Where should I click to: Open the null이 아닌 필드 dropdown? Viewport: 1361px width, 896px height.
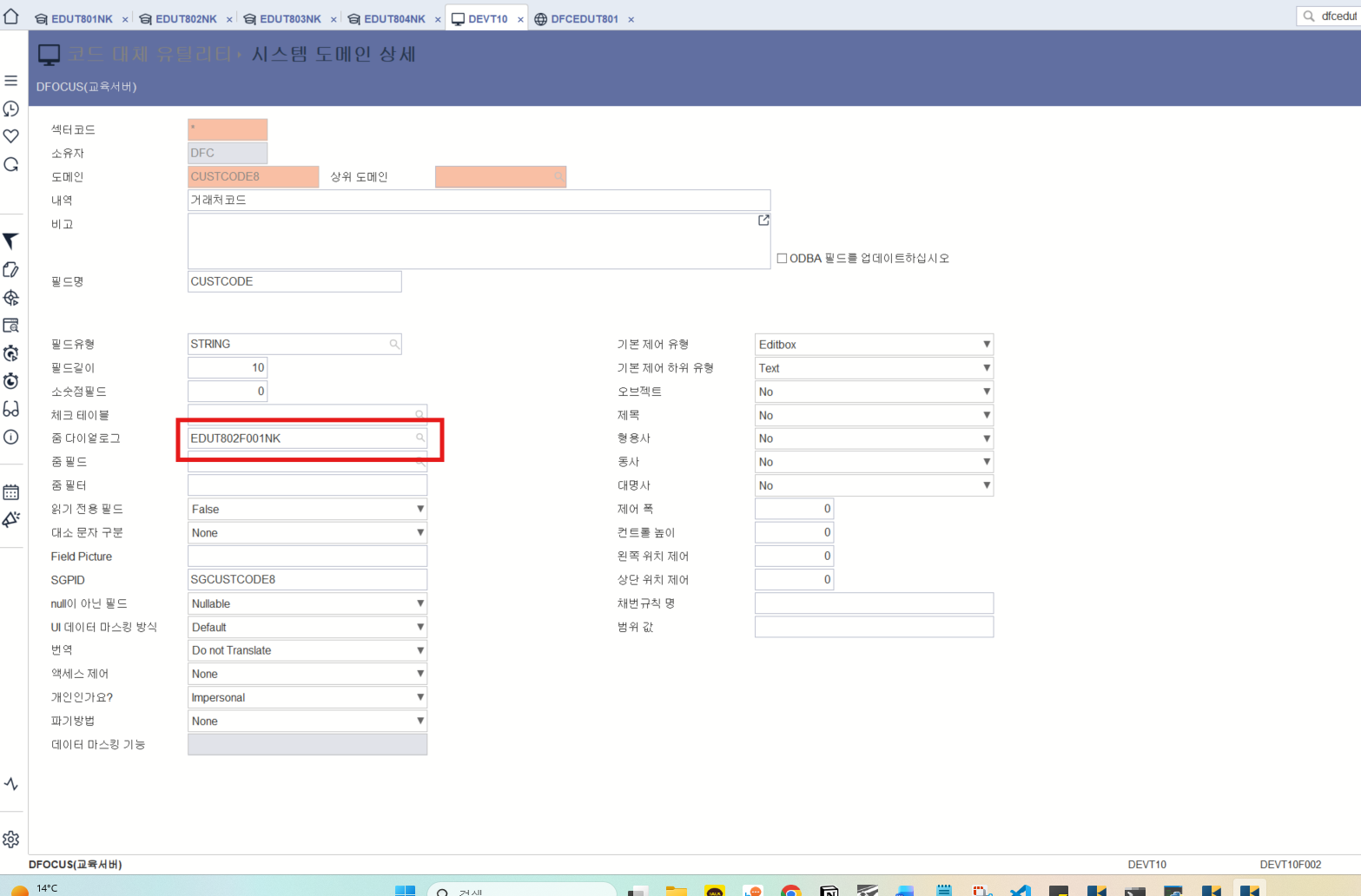[x=307, y=603]
